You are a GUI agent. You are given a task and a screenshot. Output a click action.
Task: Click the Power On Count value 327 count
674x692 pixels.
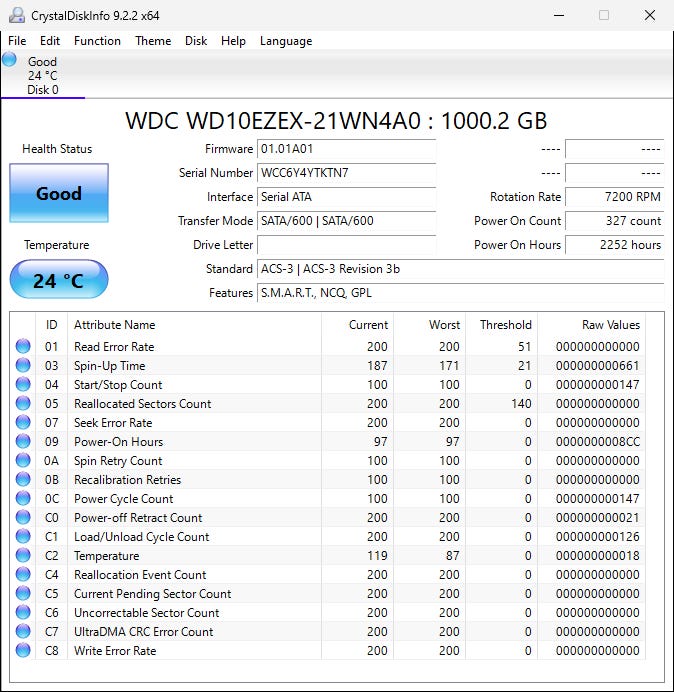[x=614, y=221]
